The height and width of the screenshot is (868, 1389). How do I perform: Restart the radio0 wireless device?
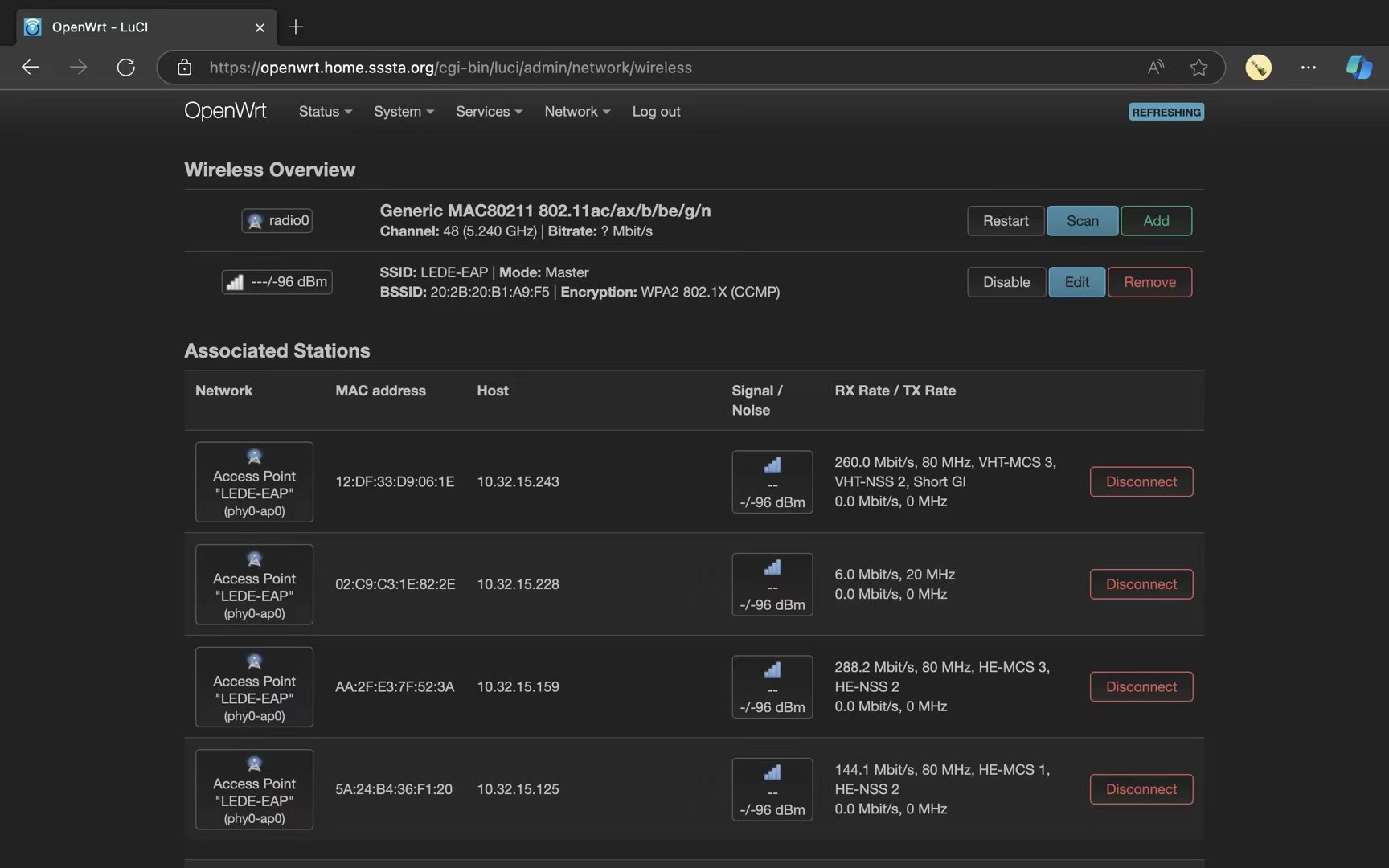click(1006, 221)
